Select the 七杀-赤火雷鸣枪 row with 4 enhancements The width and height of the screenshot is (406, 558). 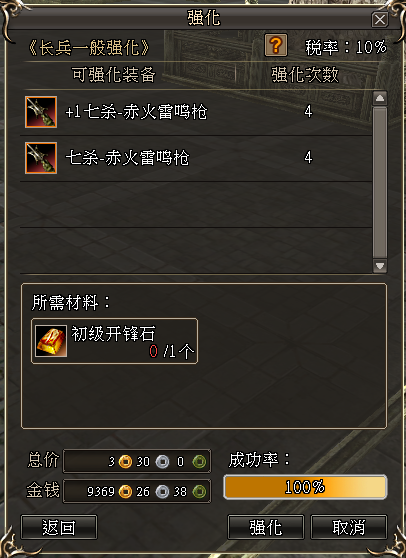pyautogui.click(x=196, y=158)
